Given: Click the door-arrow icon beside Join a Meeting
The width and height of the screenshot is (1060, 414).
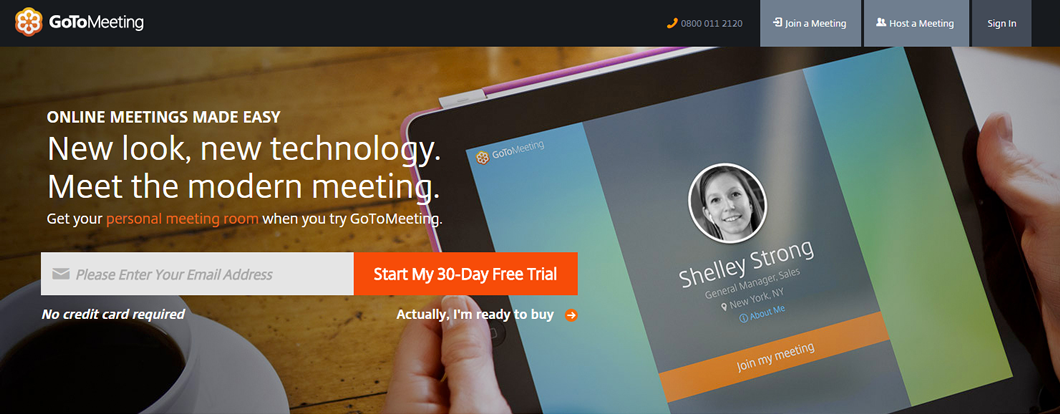Looking at the screenshot, I should click(x=778, y=23).
